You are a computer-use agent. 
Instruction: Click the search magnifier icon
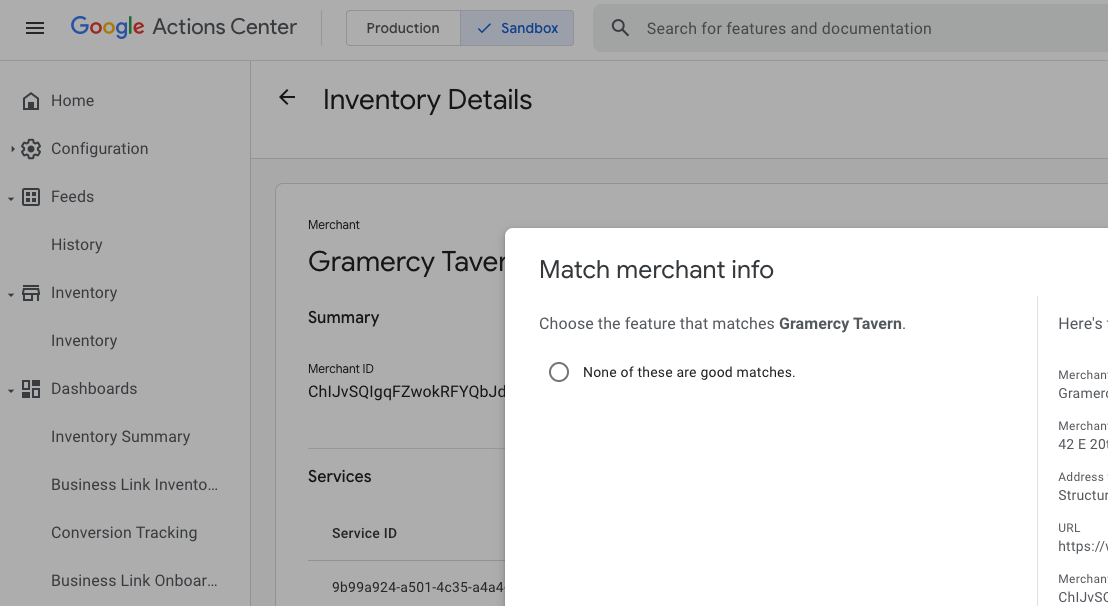point(620,28)
